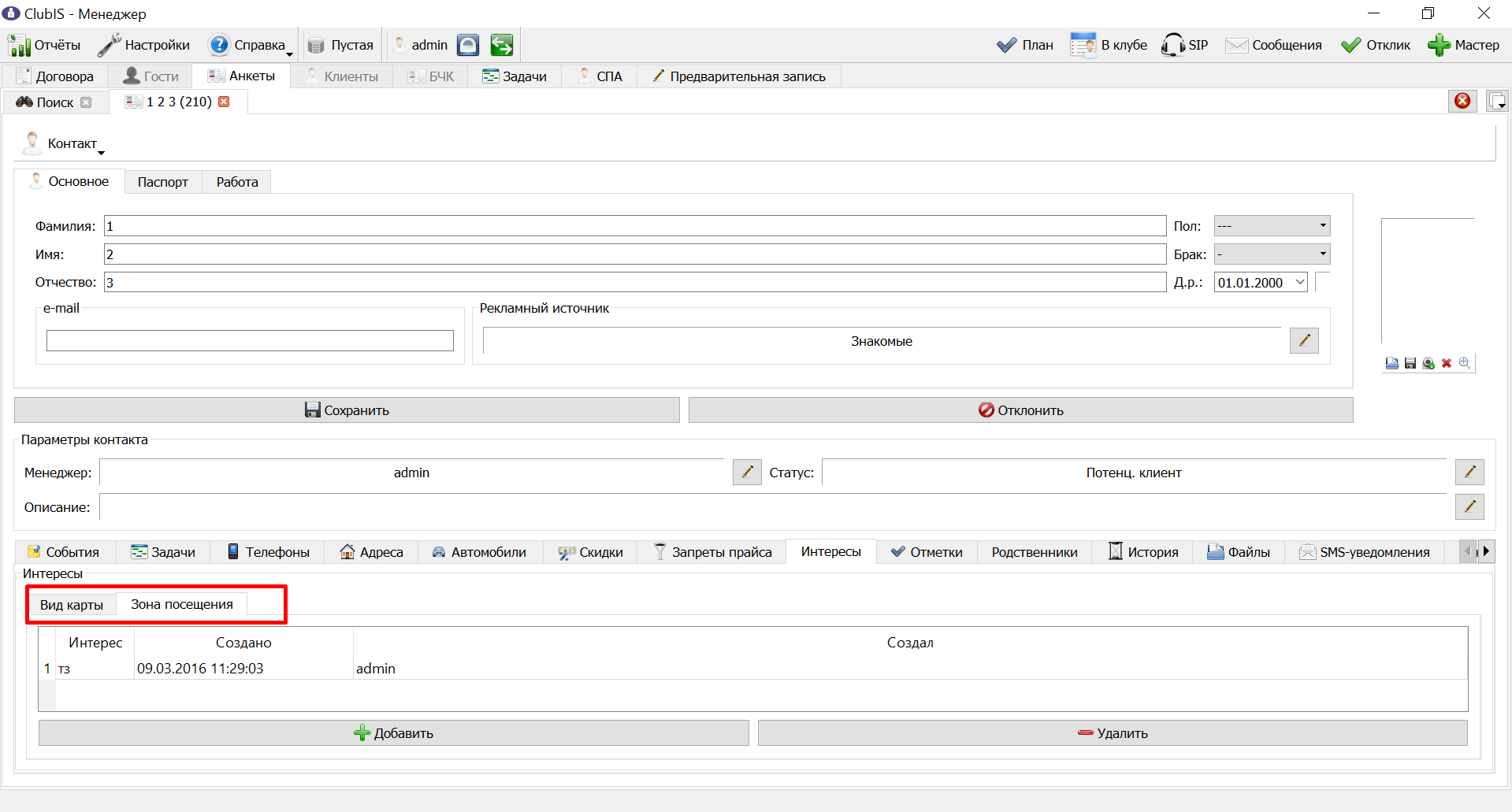Switch to the СПА tab
Image resolution: width=1512 pixels, height=812 pixels.
coord(600,76)
